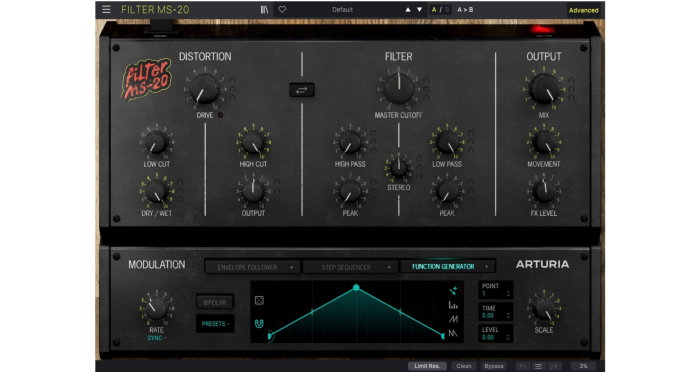Click the FX Level knob

point(544,192)
